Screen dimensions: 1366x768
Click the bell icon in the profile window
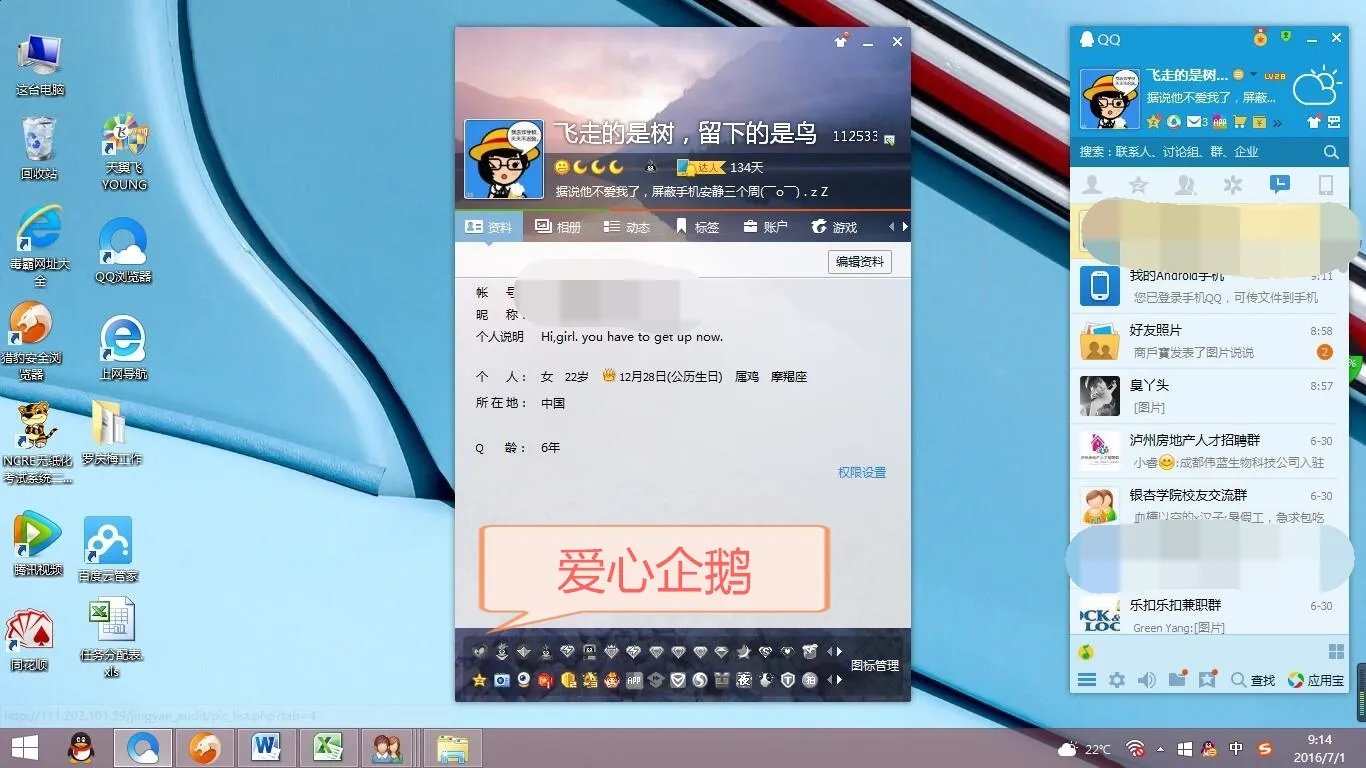tap(840, 42)
